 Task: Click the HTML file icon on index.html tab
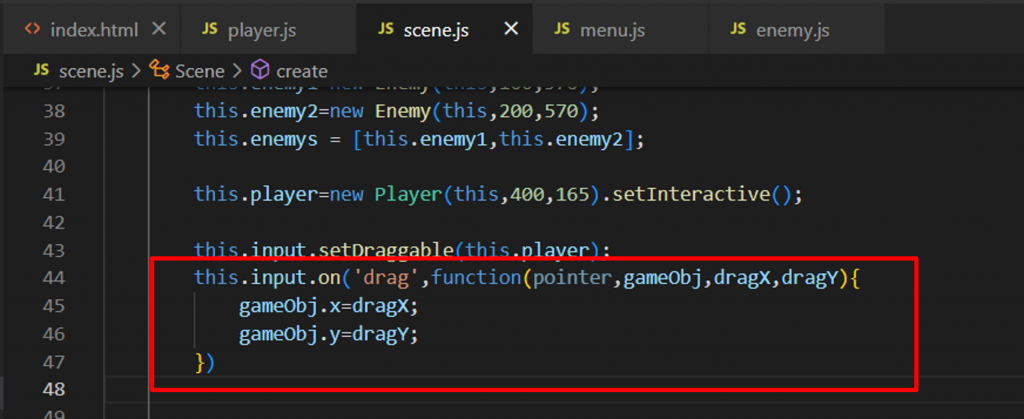tap(33, 29)
